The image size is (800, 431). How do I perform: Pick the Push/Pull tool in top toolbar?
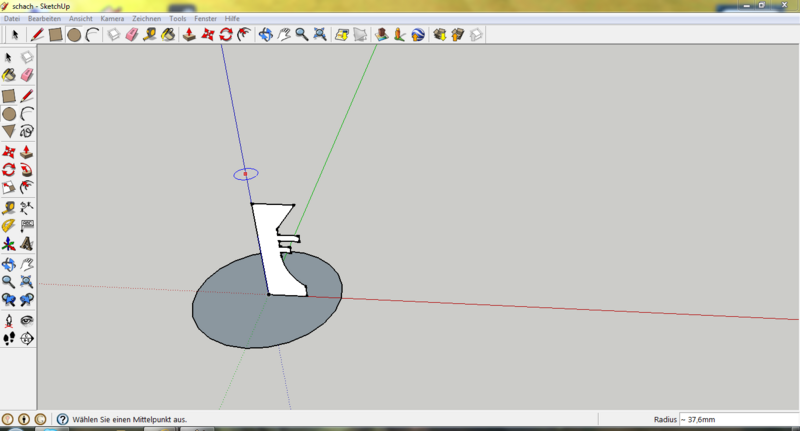(188, 35)
